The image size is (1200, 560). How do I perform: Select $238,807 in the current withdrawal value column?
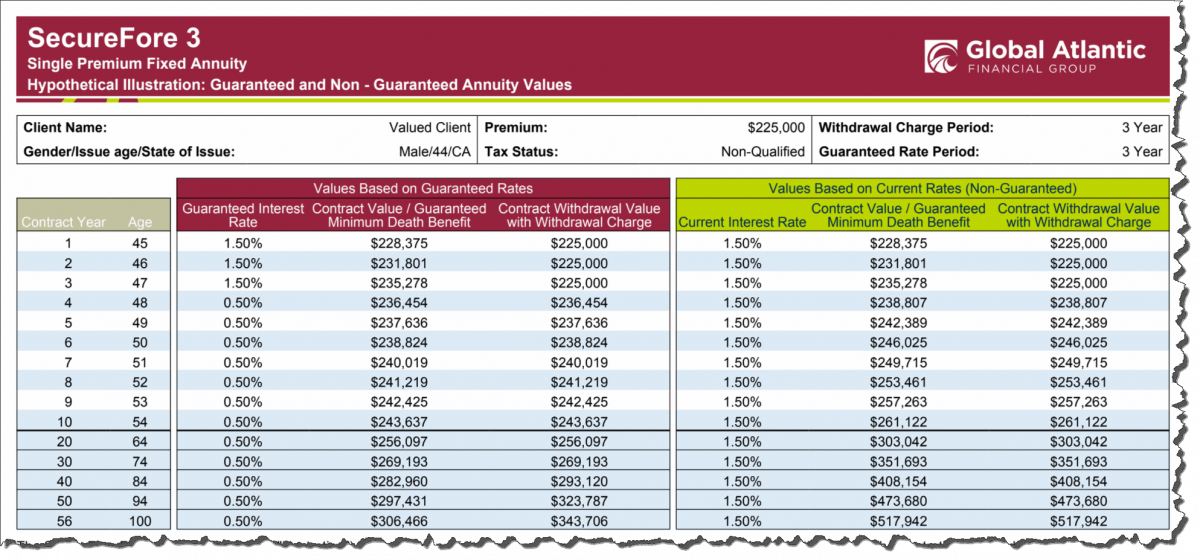point(1079,302)
